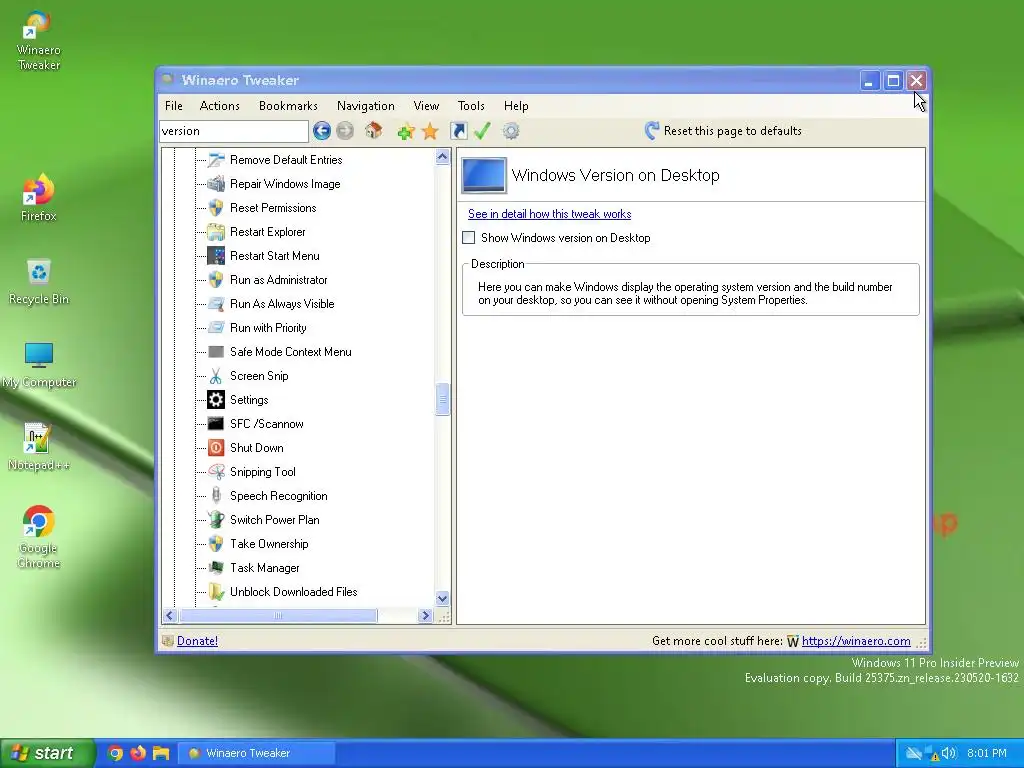Click the Run as Administrator shield icon
This screenshot has width=1024, height=768.
216,280
